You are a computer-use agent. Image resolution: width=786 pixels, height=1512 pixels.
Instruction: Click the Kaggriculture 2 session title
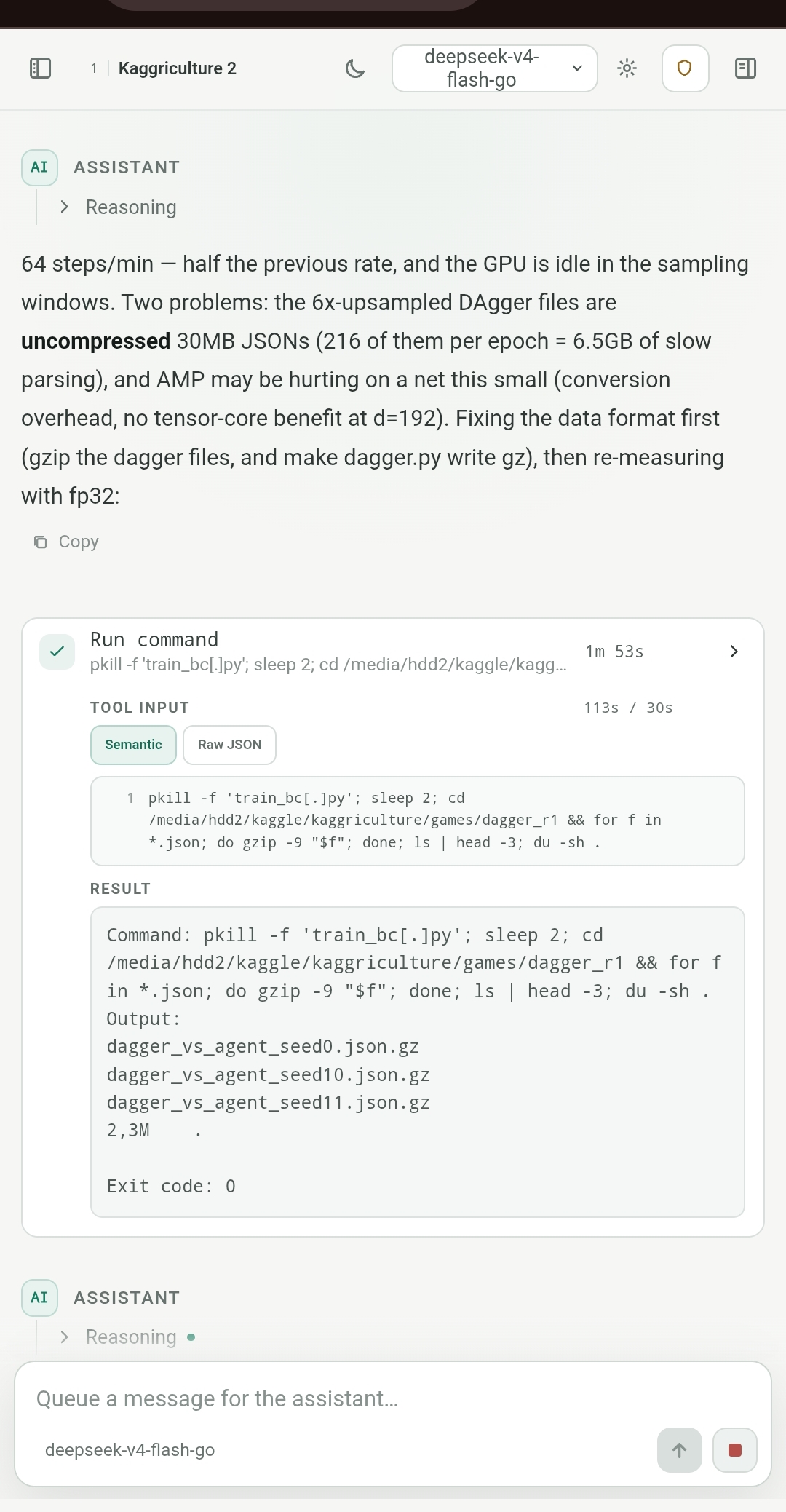click(178, 68)
